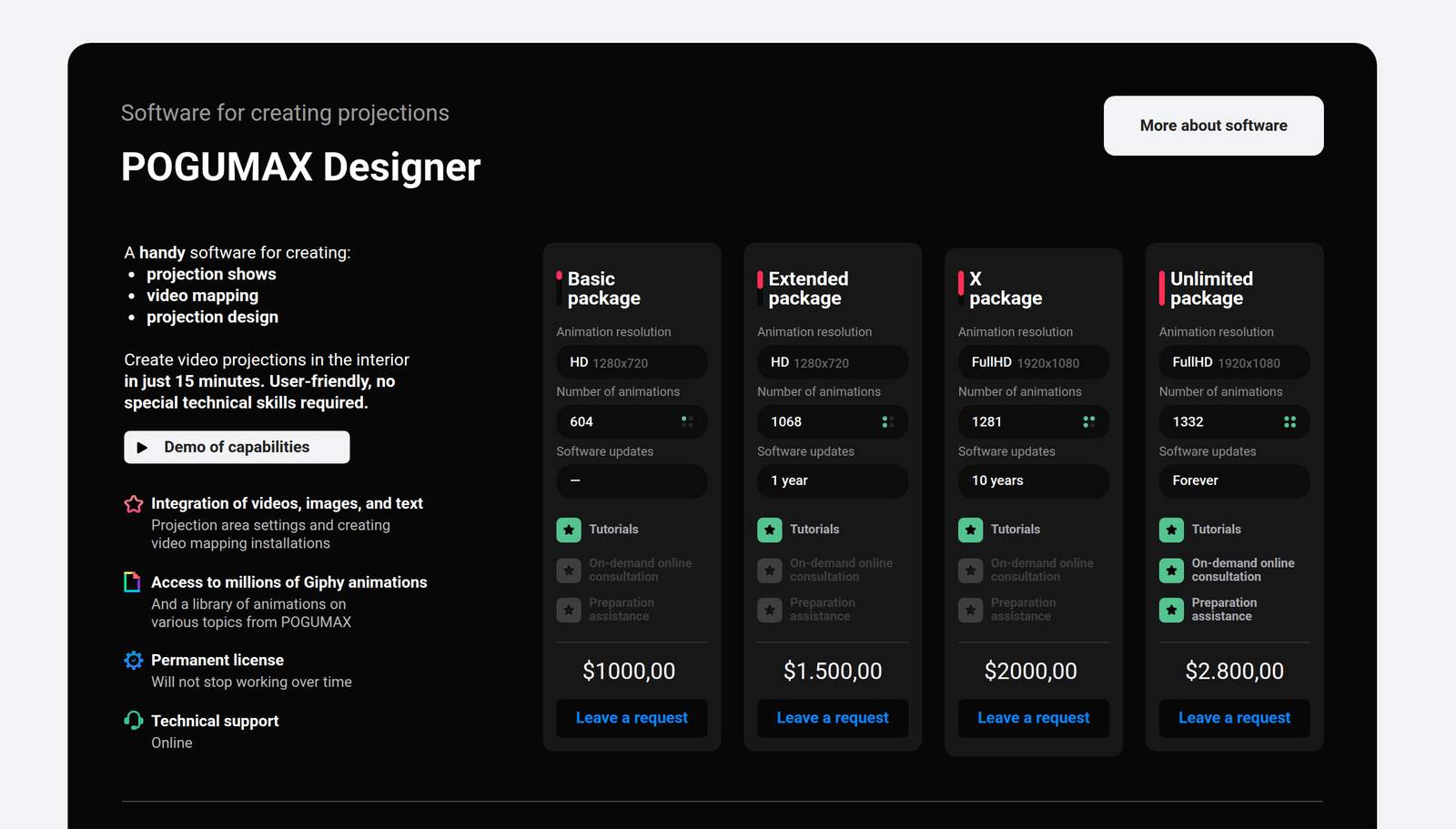Click HD 1280x720 field in Basic package
Screen dimensions: 1456x829
click(x=632, y=362)
